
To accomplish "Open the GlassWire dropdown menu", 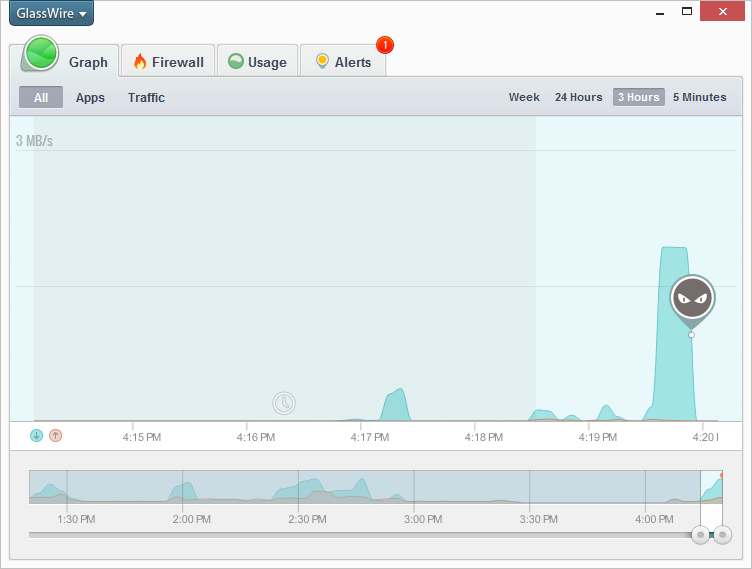I will pyautogui.click(x=51, y=13).
